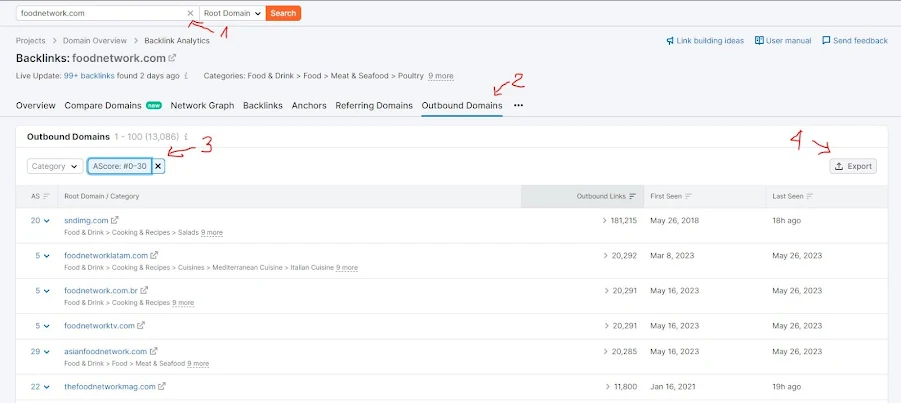Open the Network Graph tab

[202, 106]
